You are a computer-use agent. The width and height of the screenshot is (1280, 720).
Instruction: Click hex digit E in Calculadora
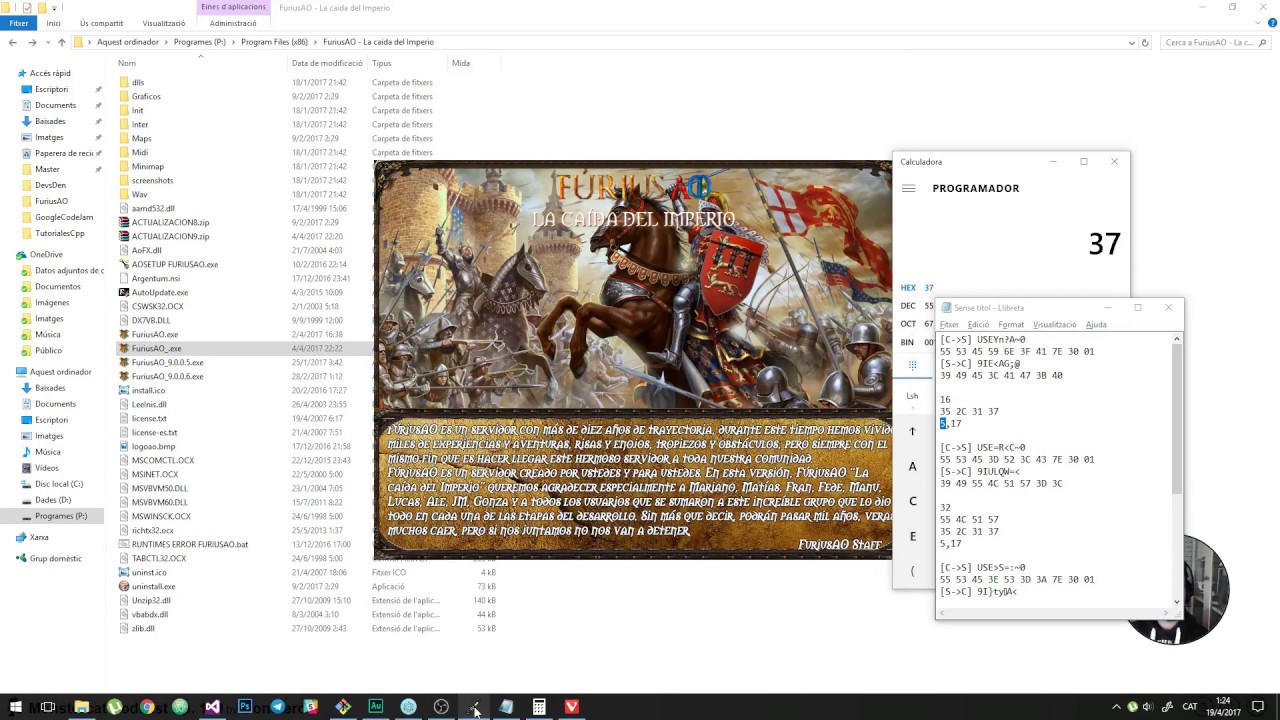[x=912, y=536]
